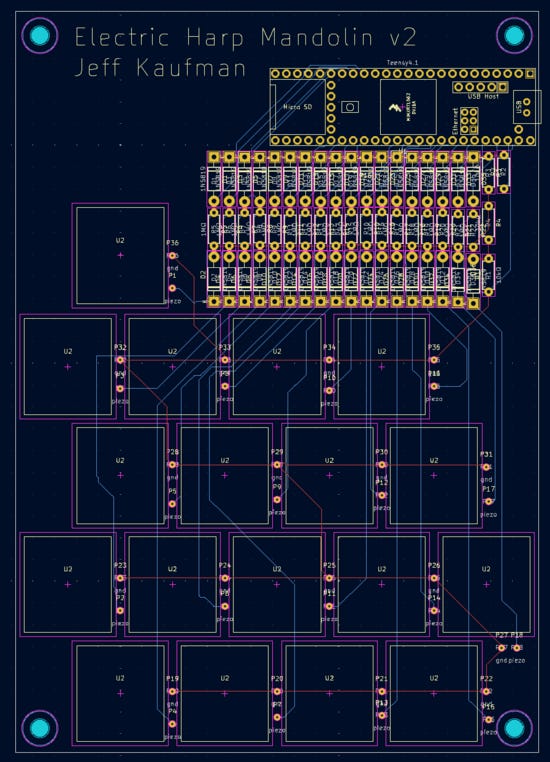This screenshot has height=762, width=550.
Task: Click the "P20" pad label
Action: click(277, 678)
